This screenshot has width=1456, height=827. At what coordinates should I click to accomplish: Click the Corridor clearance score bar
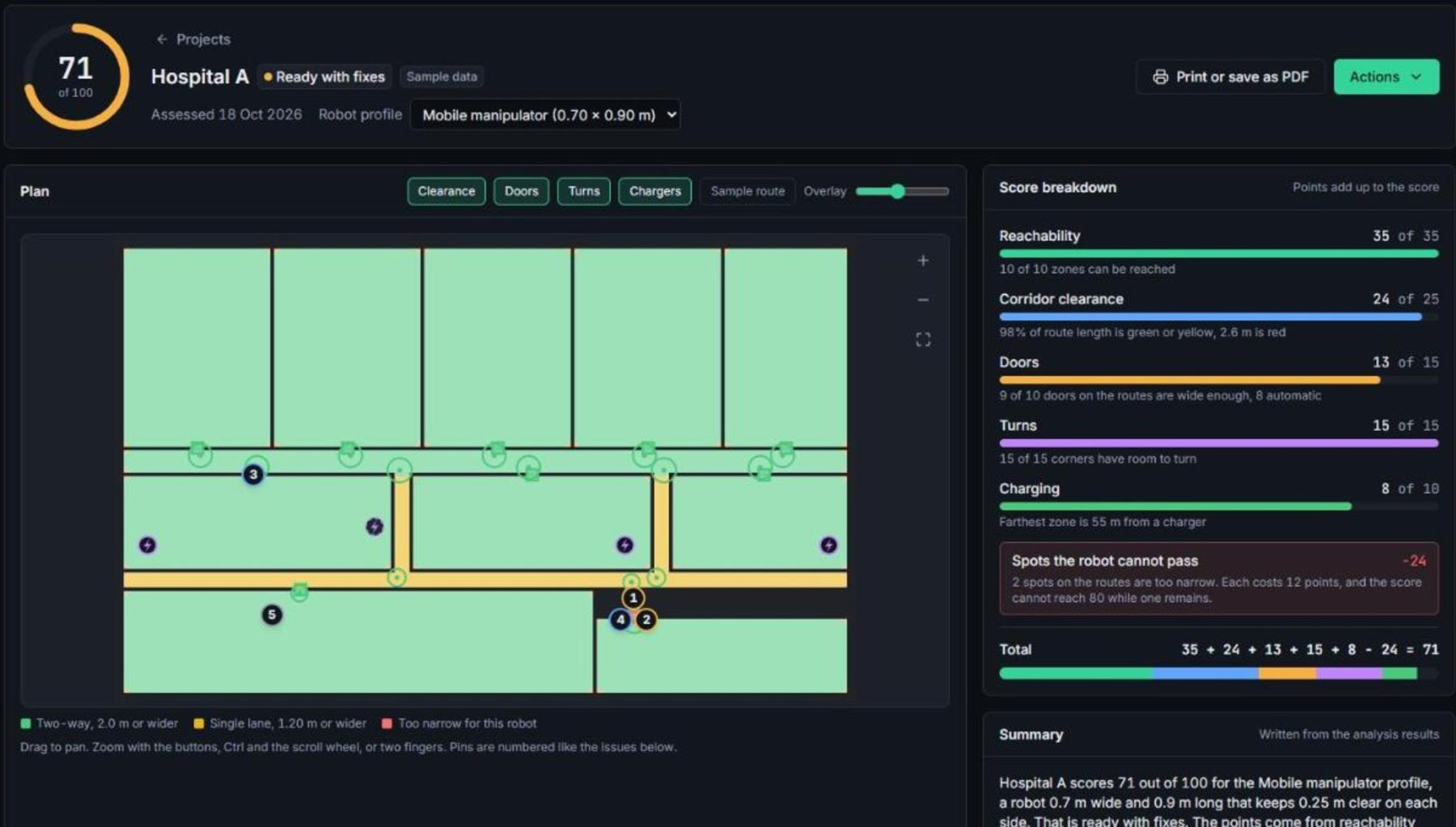pos(1218,317)
